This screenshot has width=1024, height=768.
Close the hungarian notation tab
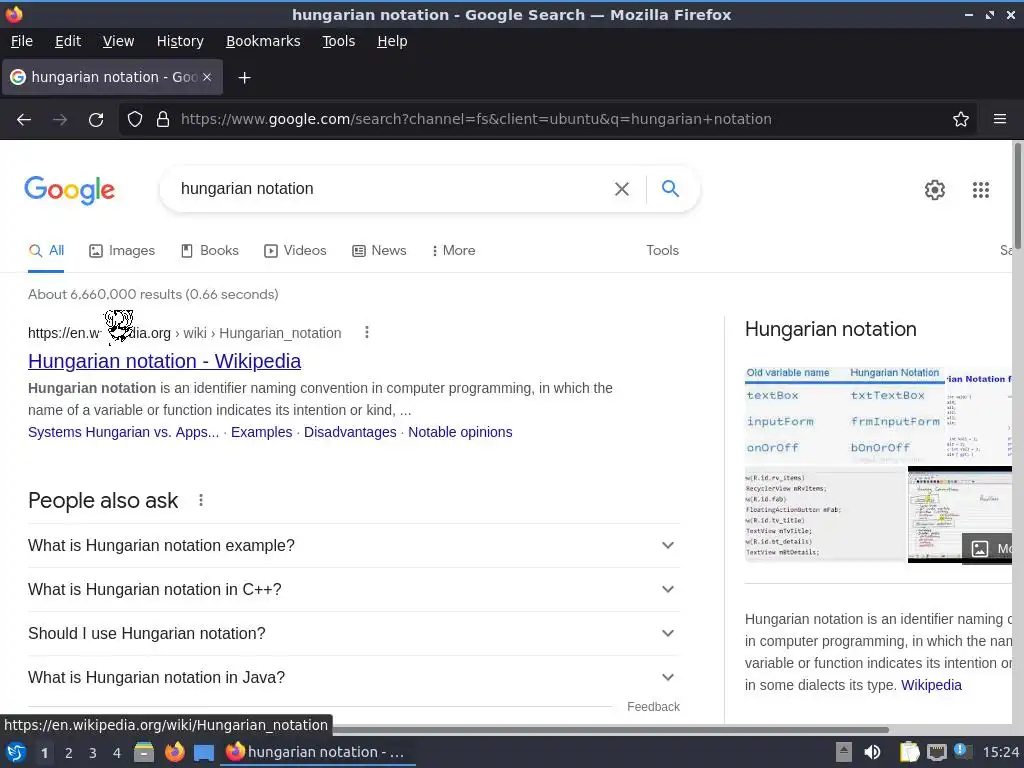coord(206,77)
